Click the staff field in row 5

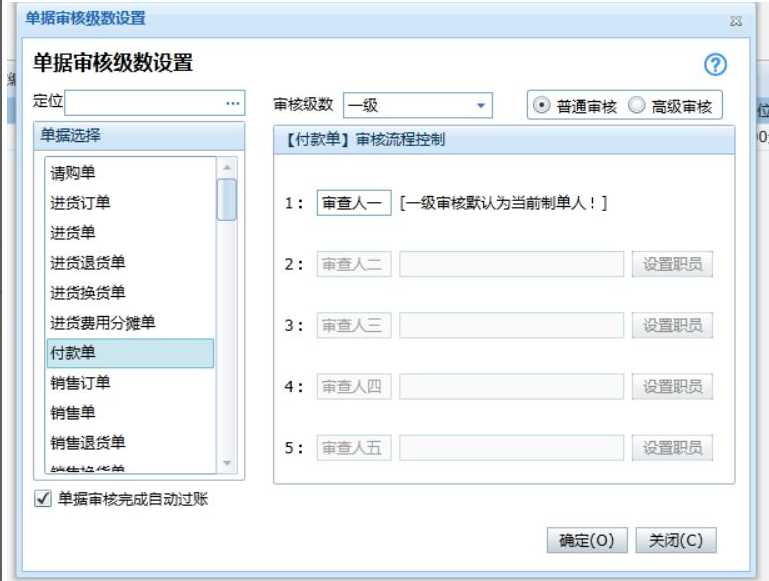[x=512, y=448]
